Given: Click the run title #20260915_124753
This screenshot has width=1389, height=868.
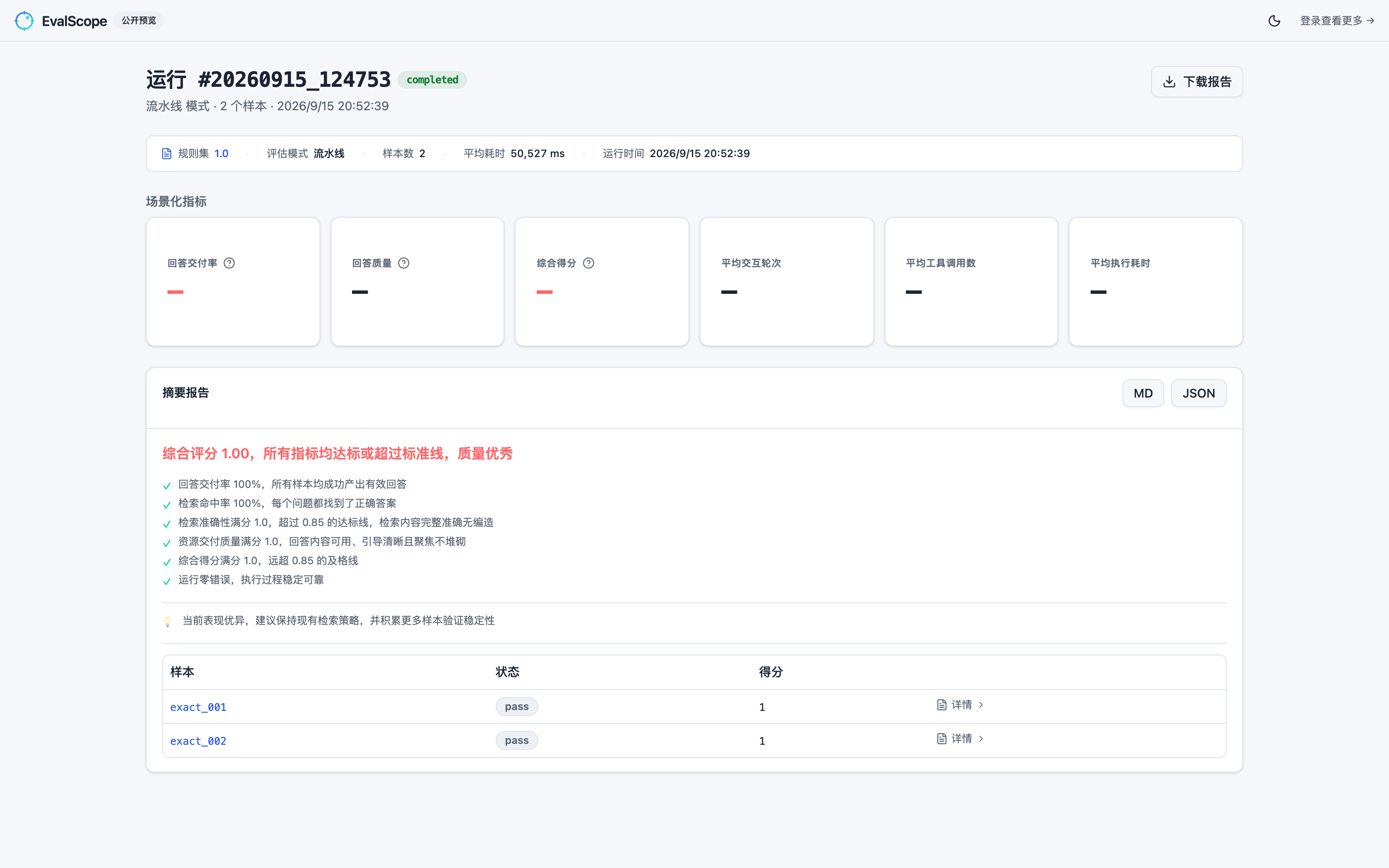Looking at the screenshot, I should pyautogui.click(x=294, y=80).
